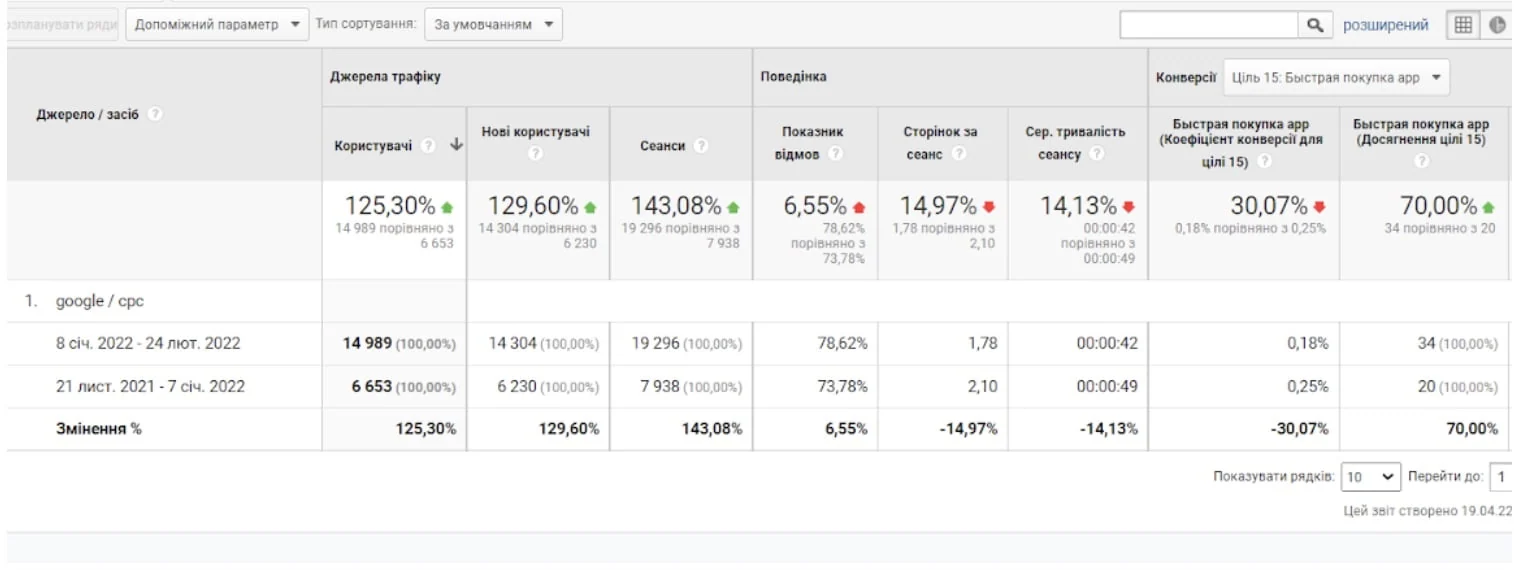Screen dimensions: 1514x570
Task: Sort by Коефіцієнт конверсії для цілі 15 column
Action: (x=1241, y=141)
